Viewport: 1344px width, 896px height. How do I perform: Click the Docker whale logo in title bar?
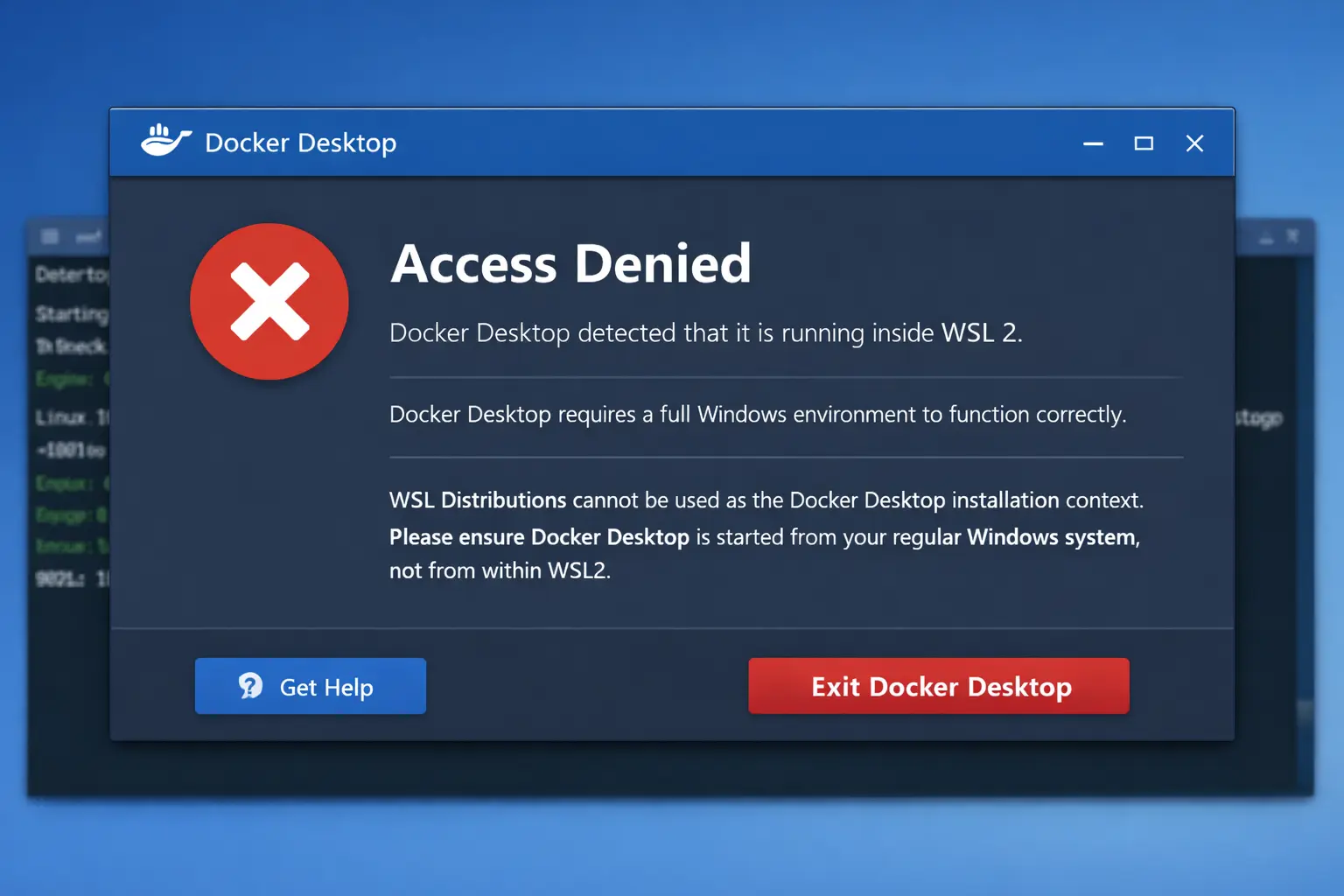click(x=165, y=141)
